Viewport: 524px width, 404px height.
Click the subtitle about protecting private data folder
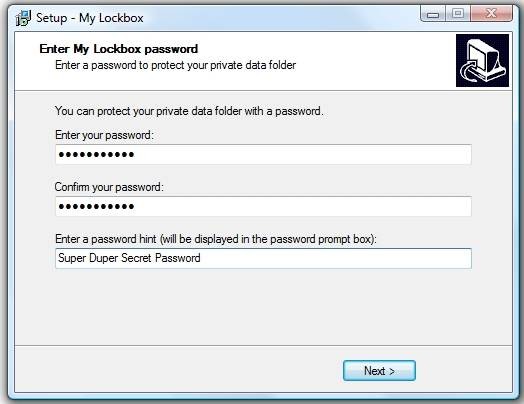(x=175, y=65)
